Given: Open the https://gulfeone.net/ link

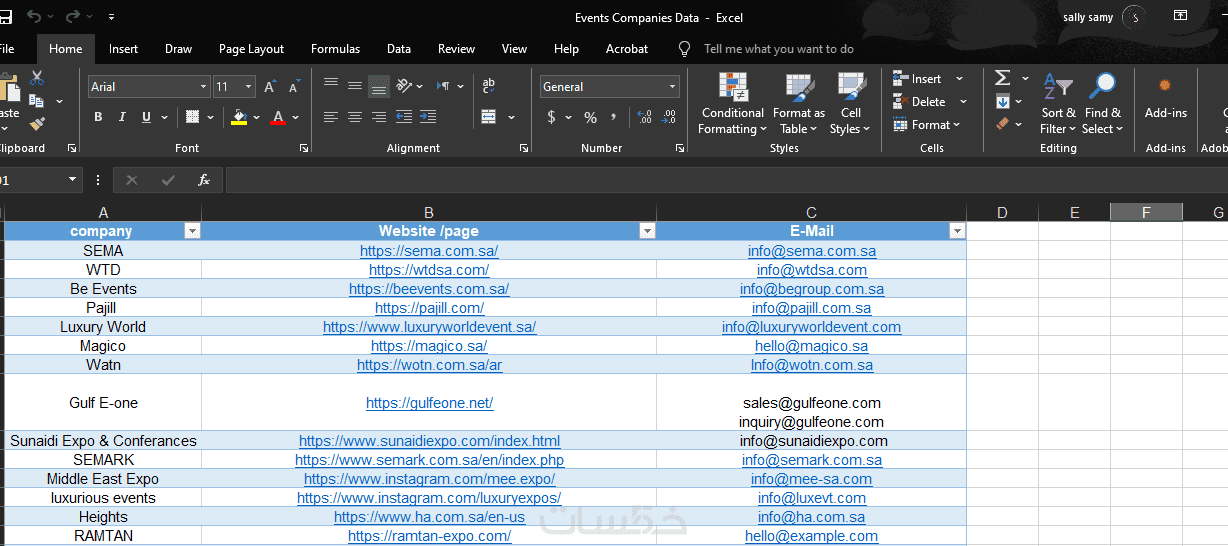Looking at the screenshot, I should pos(429,403).
